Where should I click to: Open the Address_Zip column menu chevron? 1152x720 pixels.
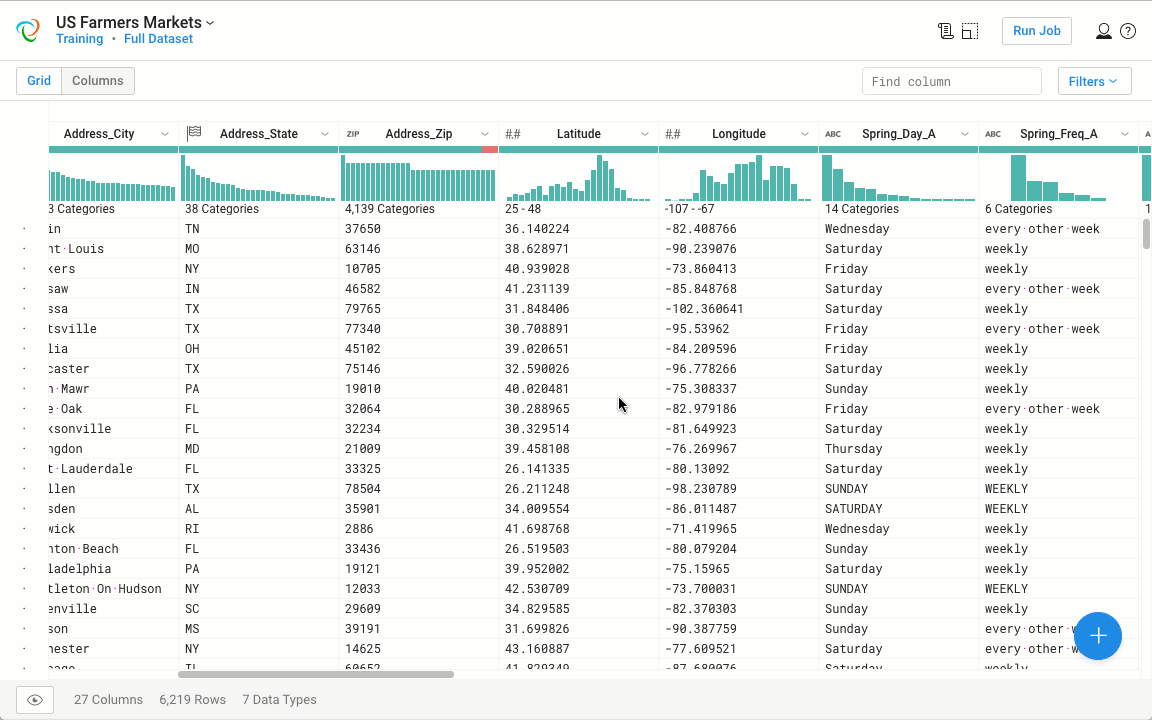pos(485,134)
